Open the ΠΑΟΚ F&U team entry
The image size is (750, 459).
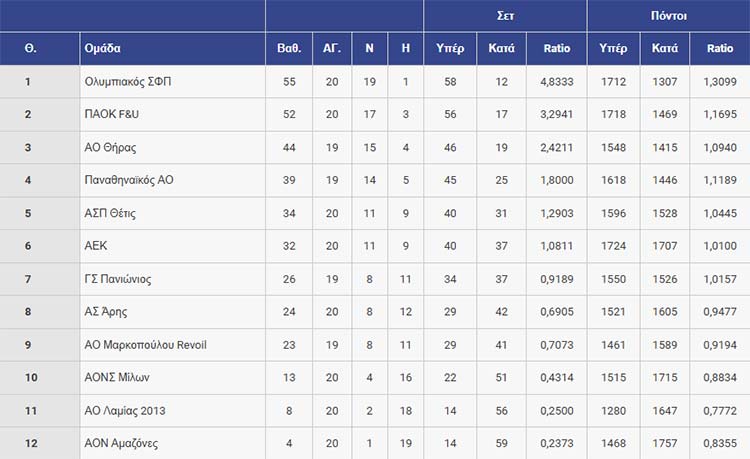pyautogui.click(x=111, y=114)
